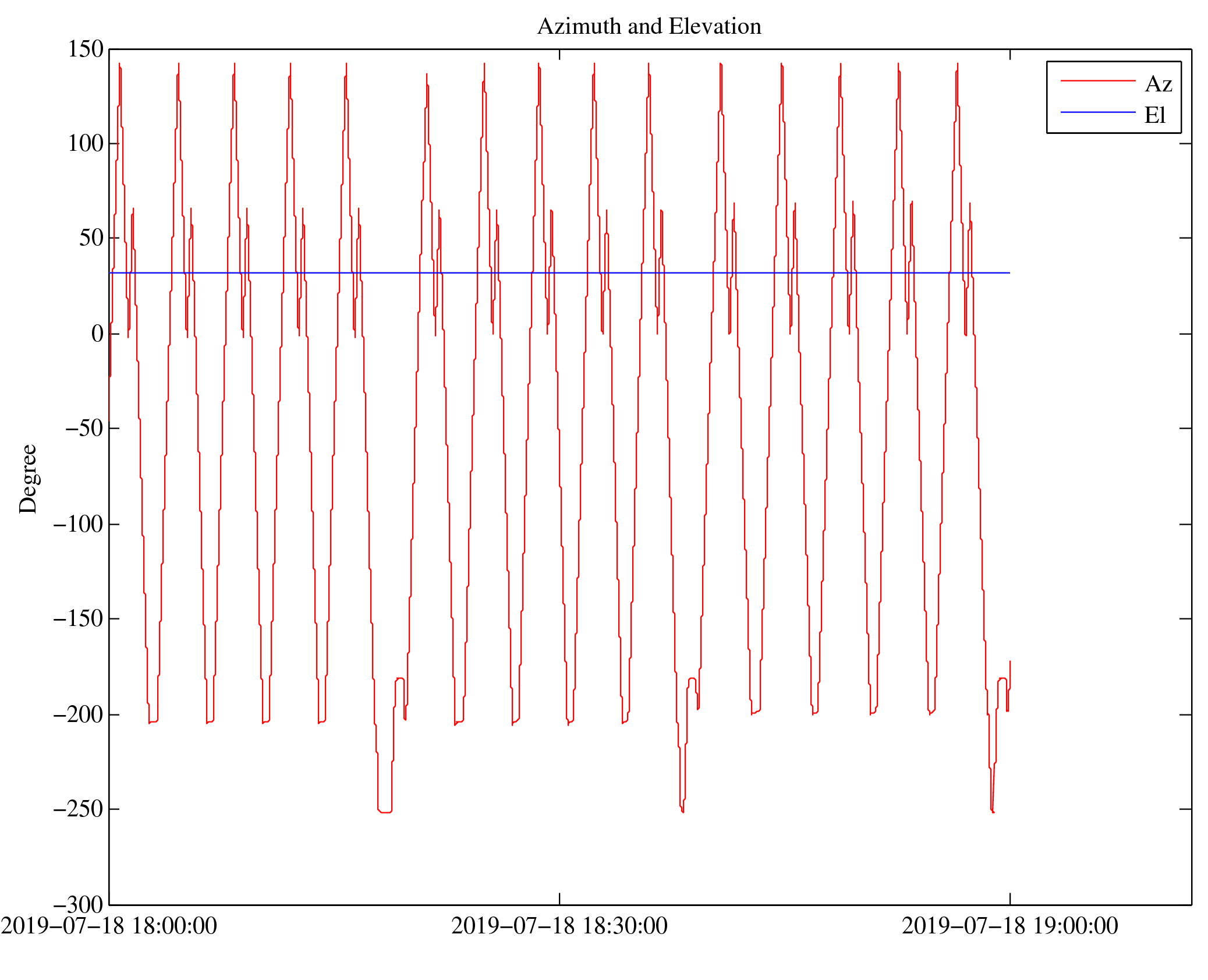1208x980 pixels.
Task: Click the -250 y-axis tick label
Action: 78,809
